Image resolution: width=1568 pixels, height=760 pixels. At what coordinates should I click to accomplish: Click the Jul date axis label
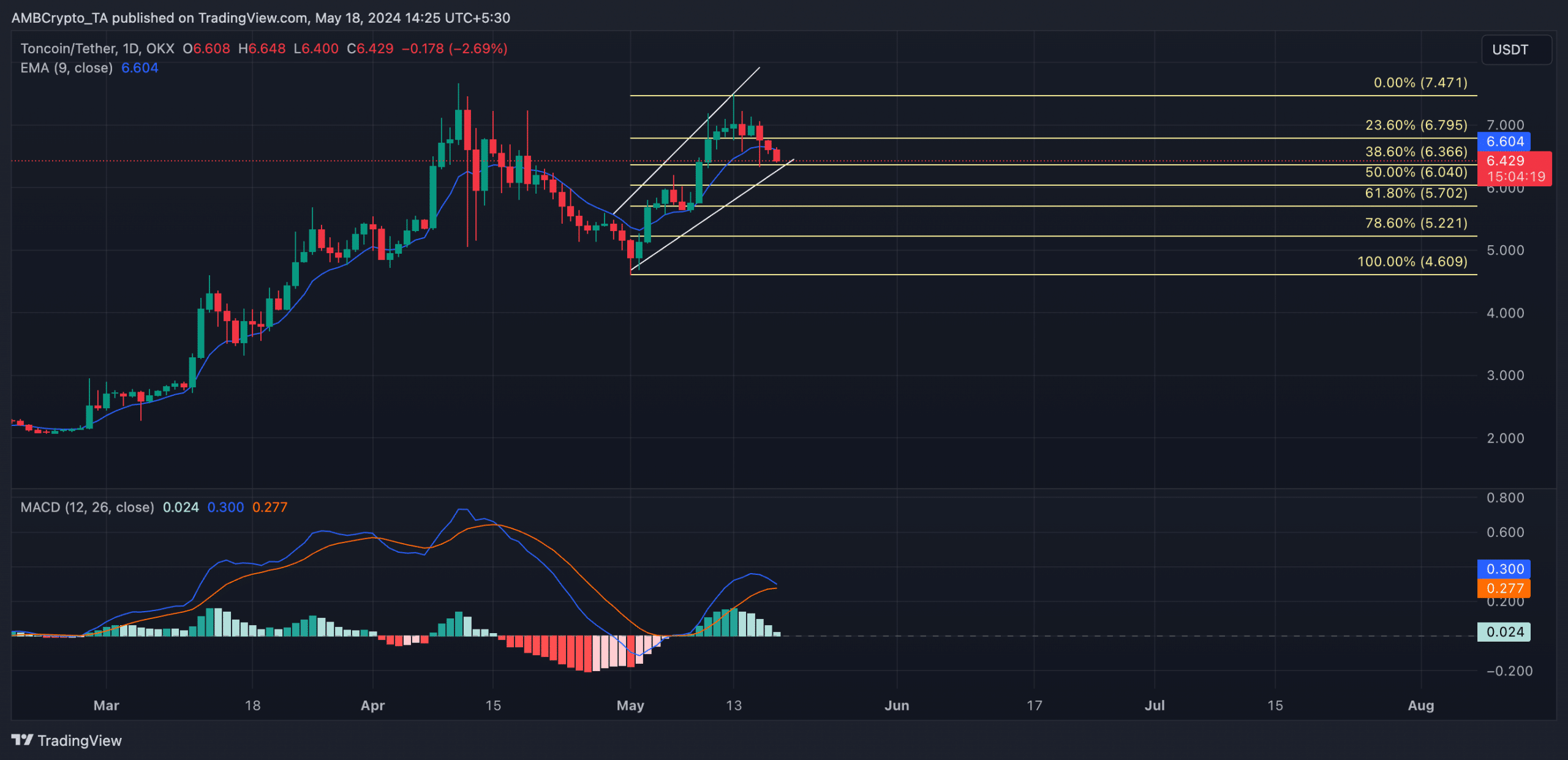[1155, 705]
